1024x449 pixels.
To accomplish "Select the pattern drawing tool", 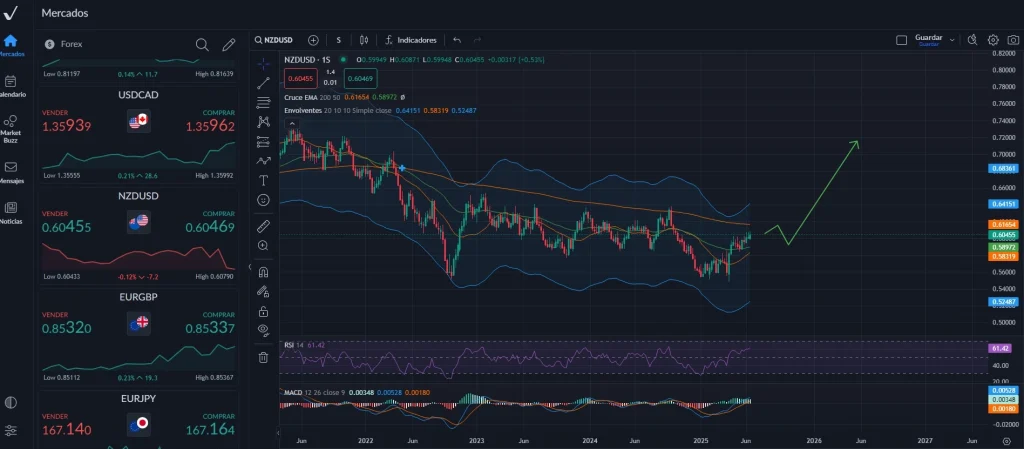I will (x=263, y=121).
